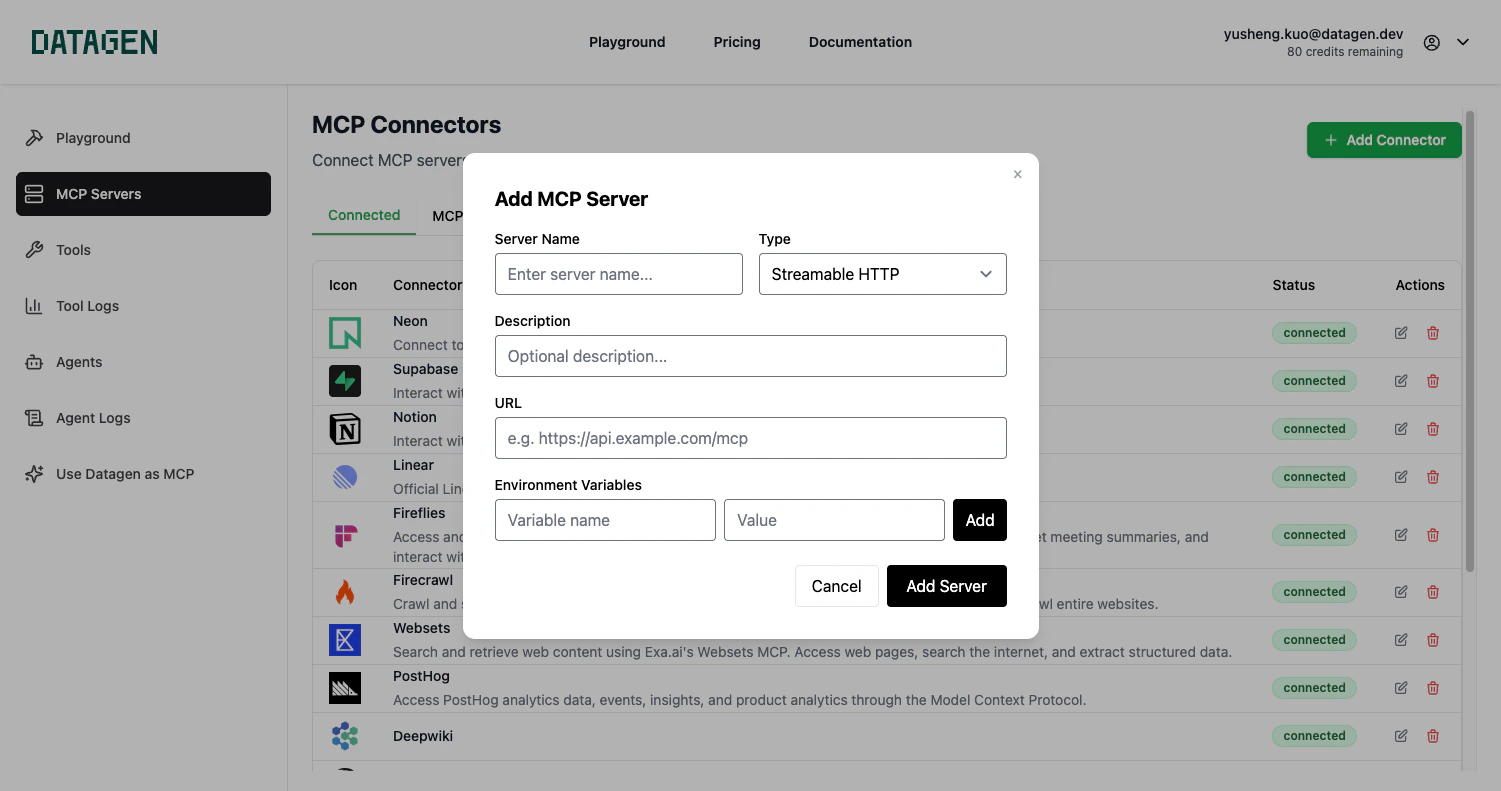Image resolution: width=1501 pixels, height=791 pixels.
Task: Click the Add Server button
Action: [x=946, y=586]
